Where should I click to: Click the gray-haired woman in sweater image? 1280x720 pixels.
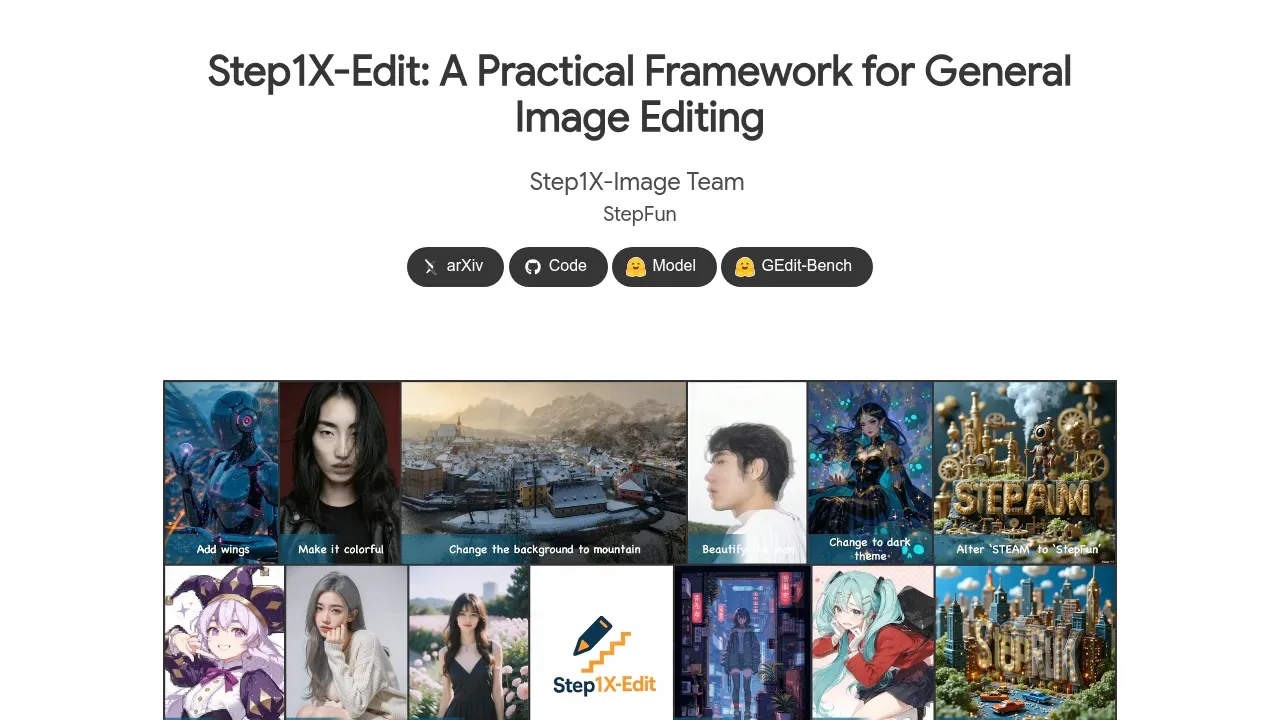[347, 643]
